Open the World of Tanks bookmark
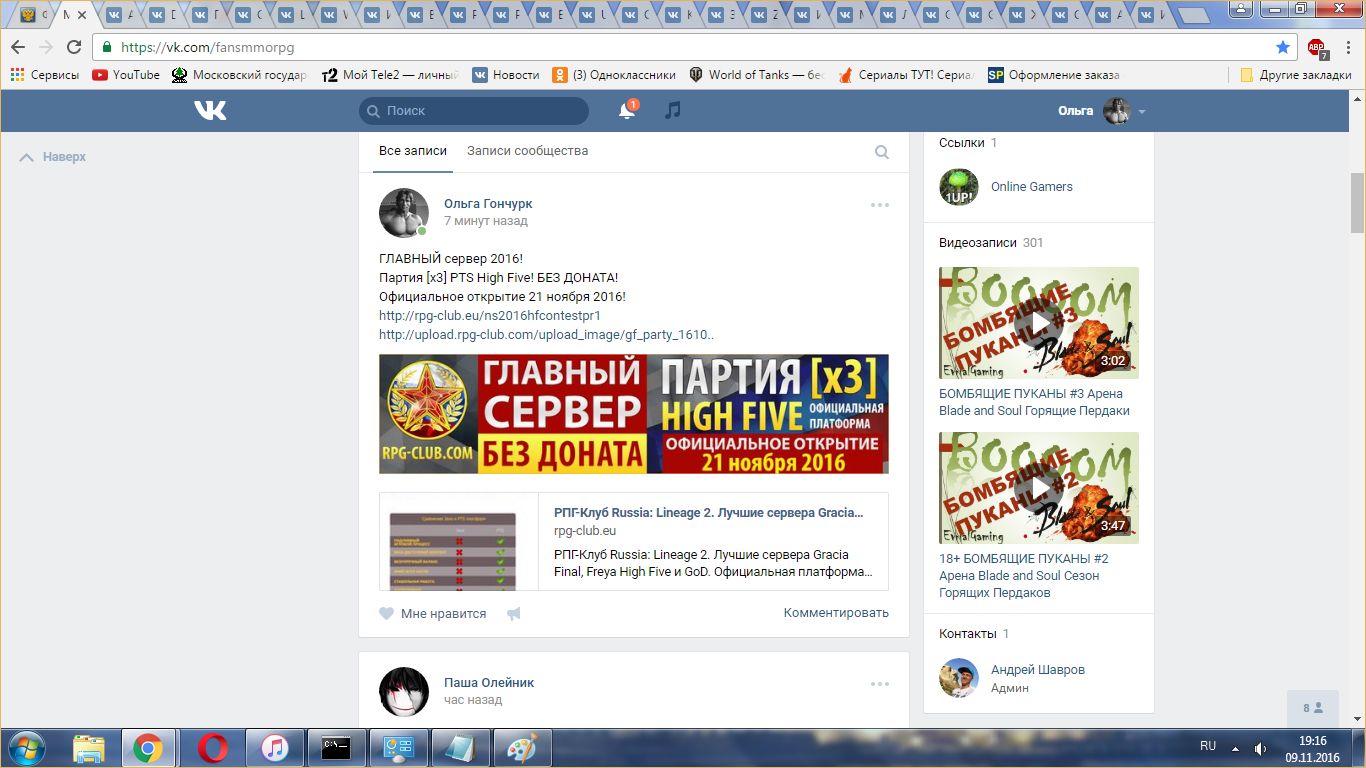The height and width of the screenshot is (768, 1366). [x=757, y=75]
